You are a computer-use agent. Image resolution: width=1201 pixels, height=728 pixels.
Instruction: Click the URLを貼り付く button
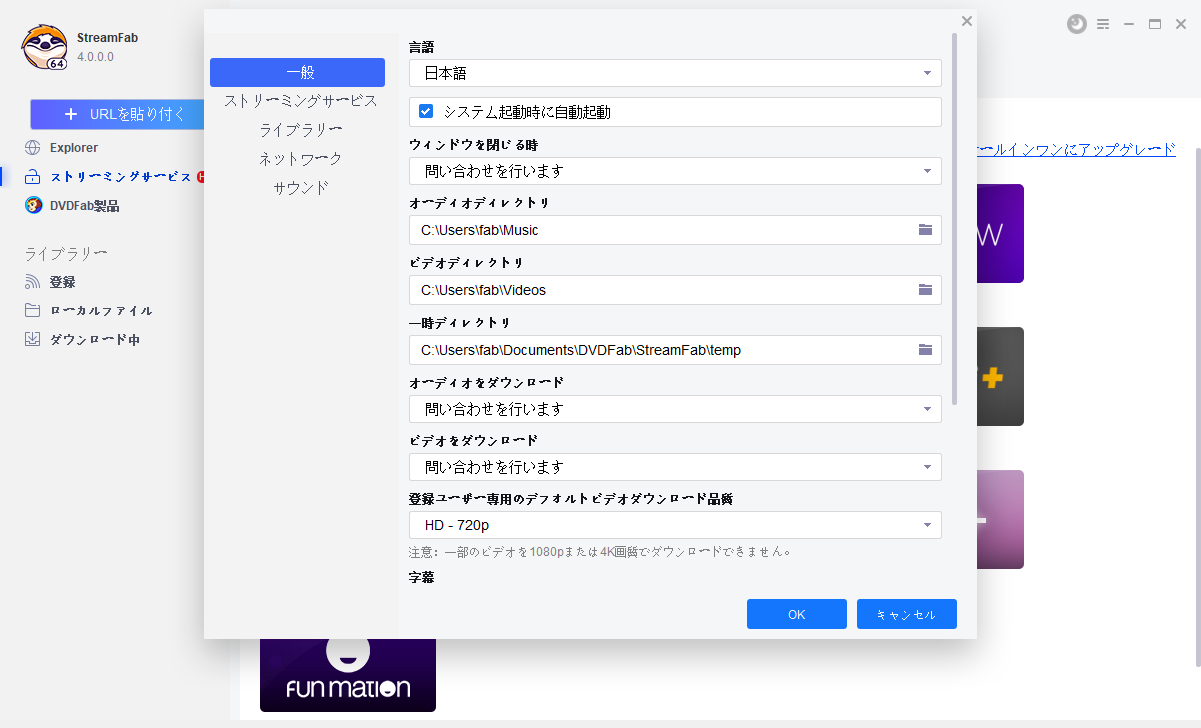click(117, 114)
